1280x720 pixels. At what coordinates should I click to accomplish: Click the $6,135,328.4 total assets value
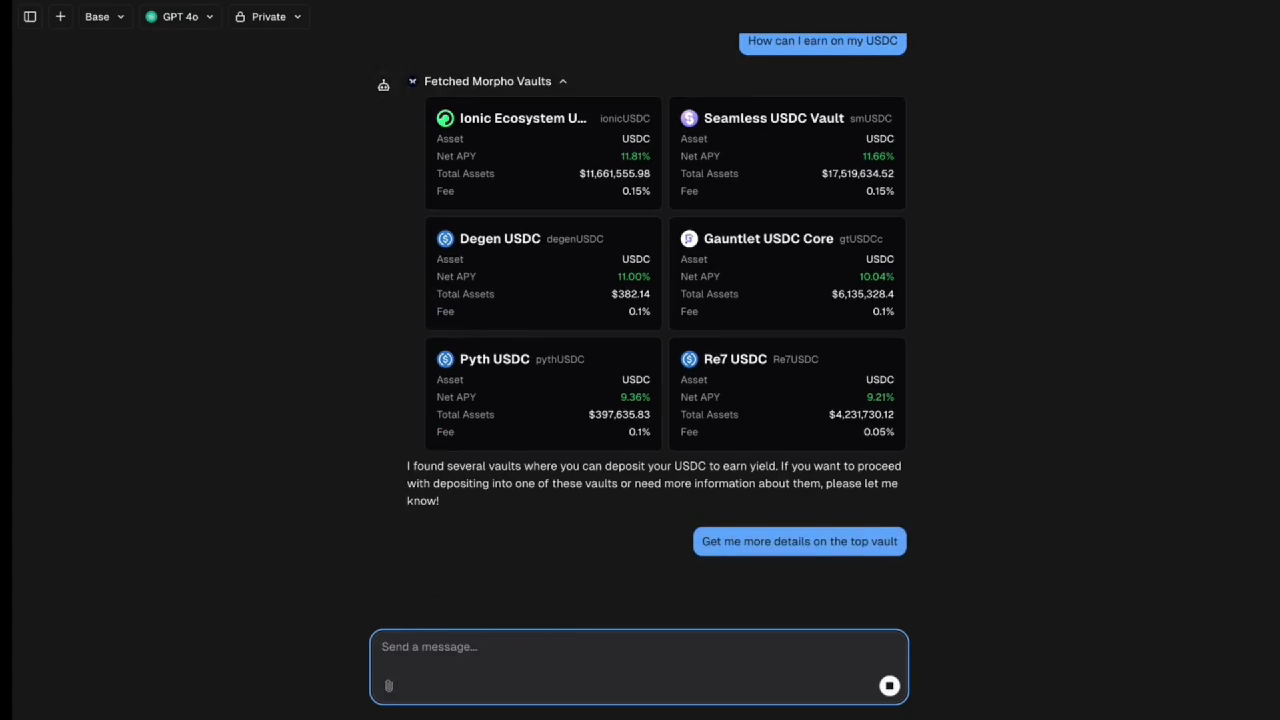[x=862, y=294]
